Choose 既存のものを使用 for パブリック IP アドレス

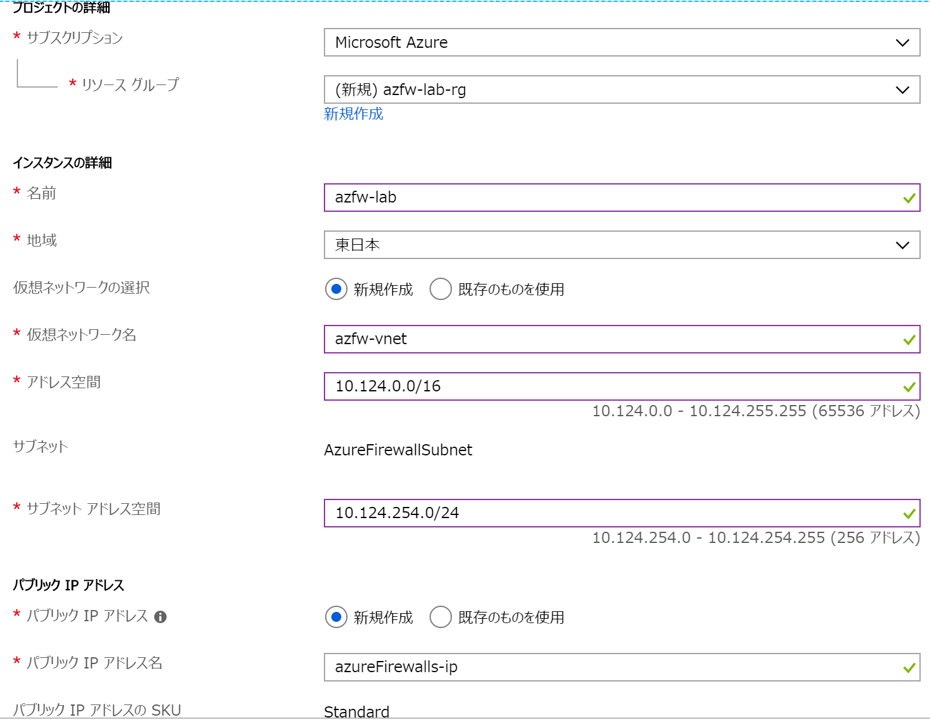(x=440, y=617)
